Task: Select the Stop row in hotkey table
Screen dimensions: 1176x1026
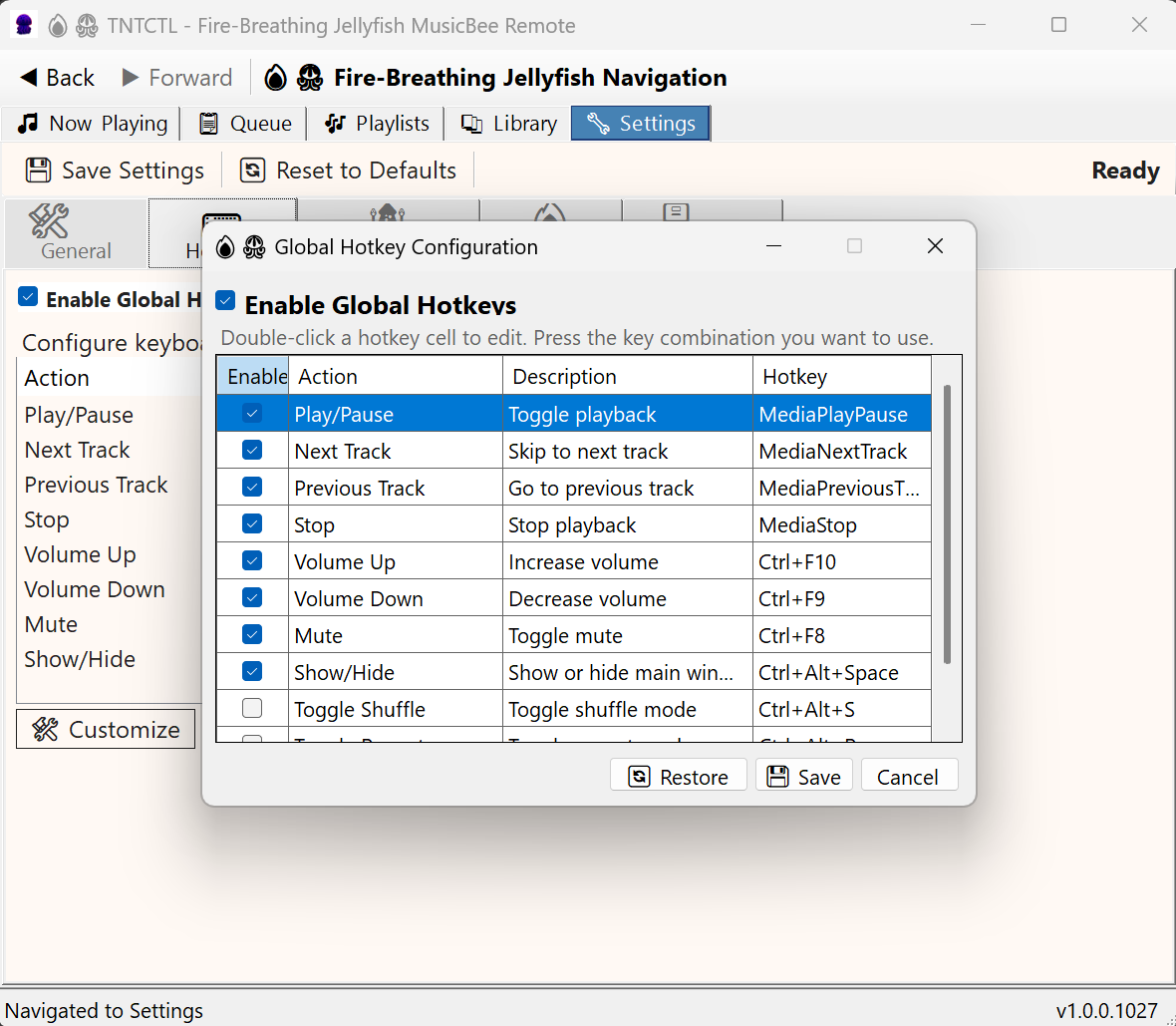Action: (x=397, y=525)
